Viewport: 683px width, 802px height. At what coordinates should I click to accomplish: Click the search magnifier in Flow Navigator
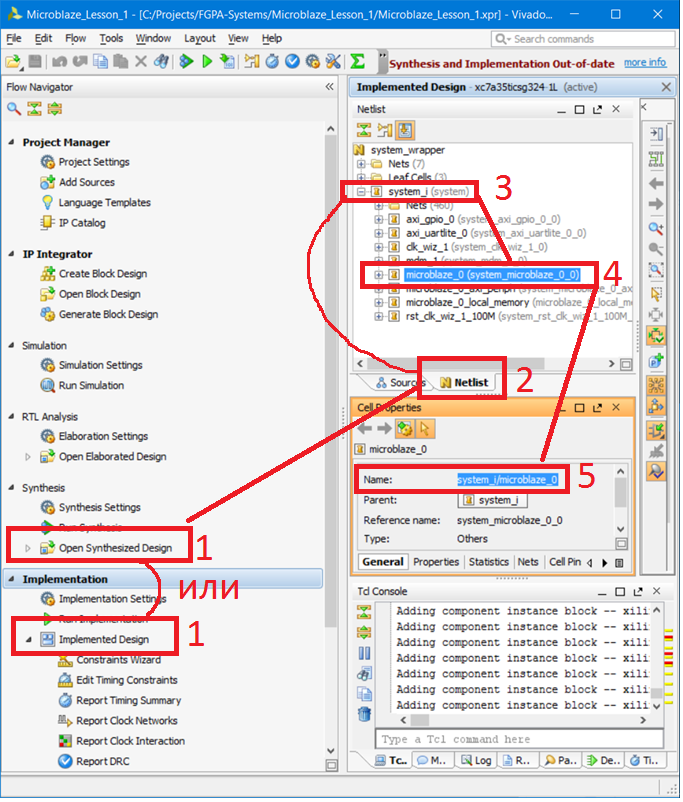pyautogui.click(x=14, y=109)
